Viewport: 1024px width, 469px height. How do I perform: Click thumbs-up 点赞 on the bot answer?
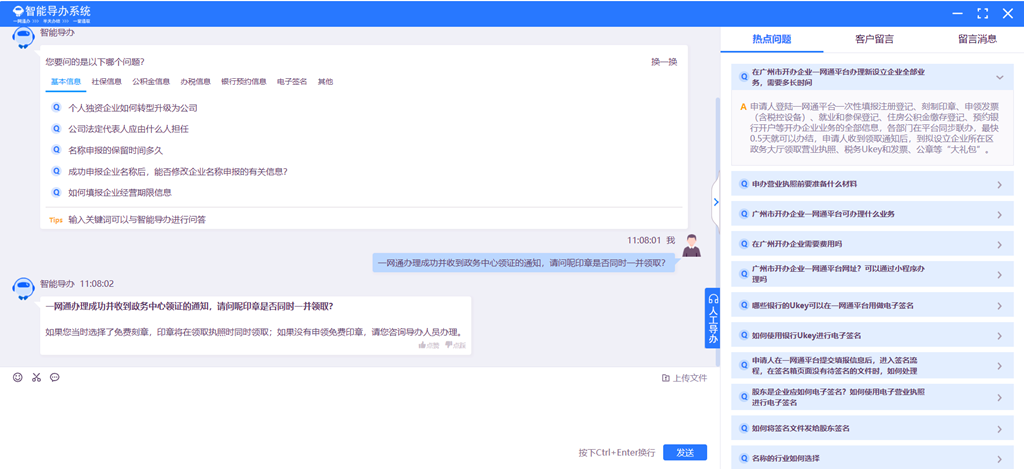tap(429, 344)
